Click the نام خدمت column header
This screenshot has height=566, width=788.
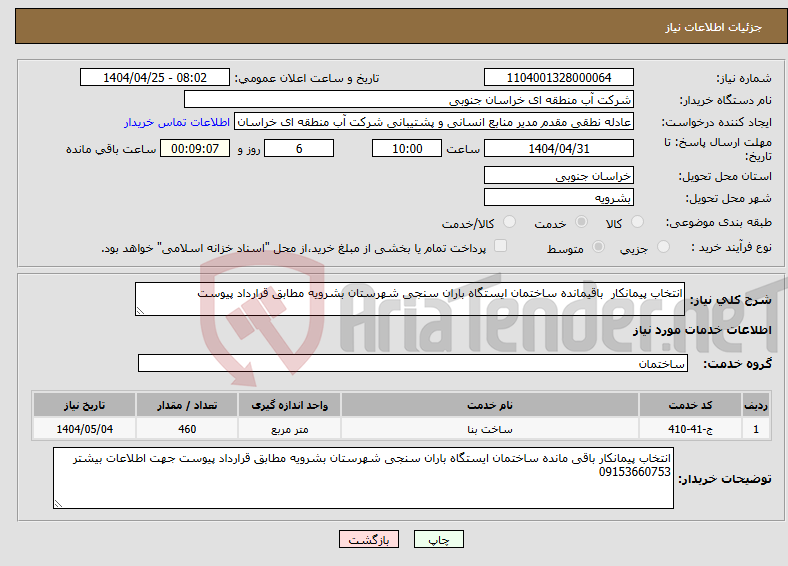(489, 405)
